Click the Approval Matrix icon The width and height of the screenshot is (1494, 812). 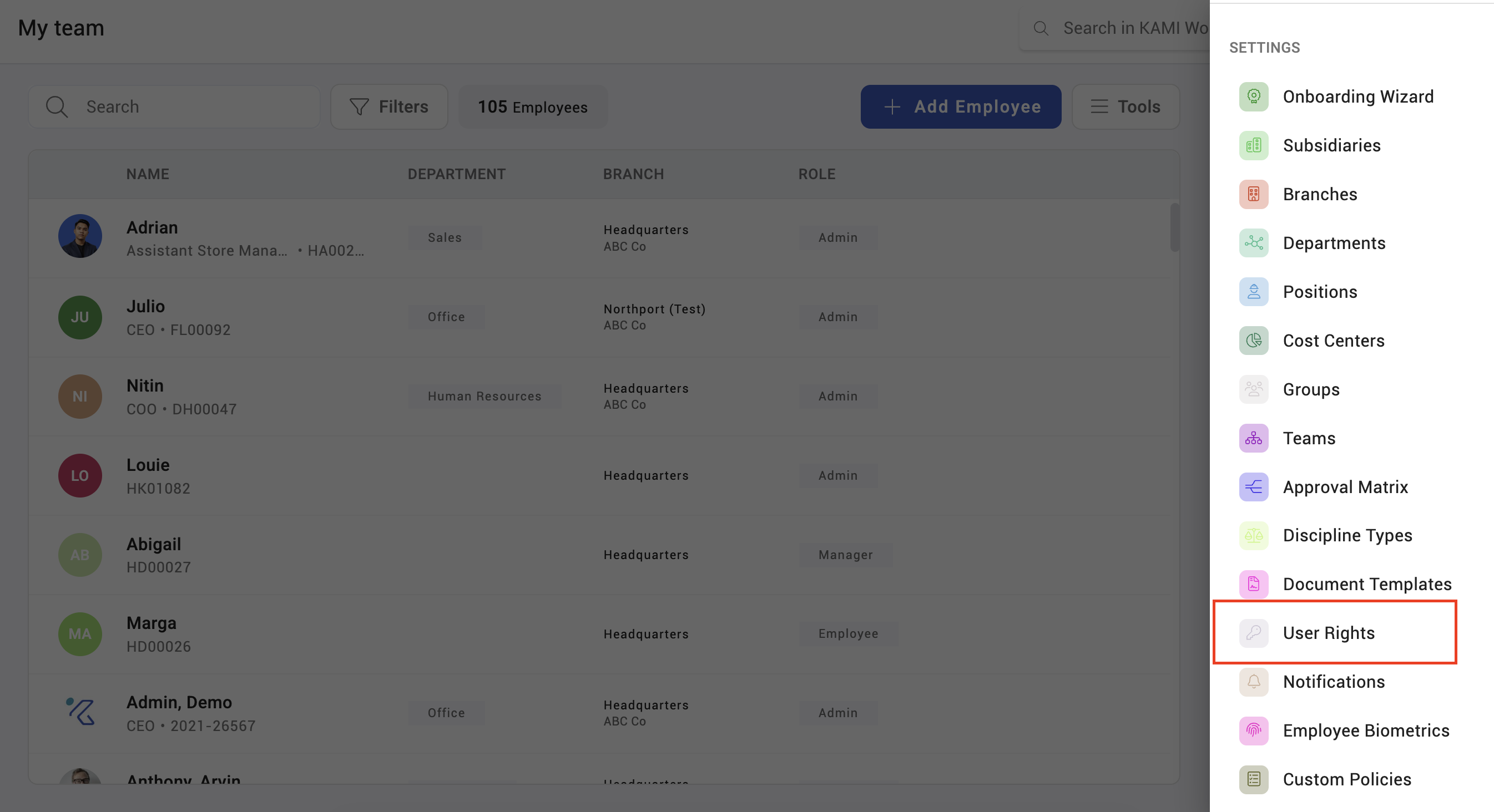pyautogui.click(x=1253, y=487)
